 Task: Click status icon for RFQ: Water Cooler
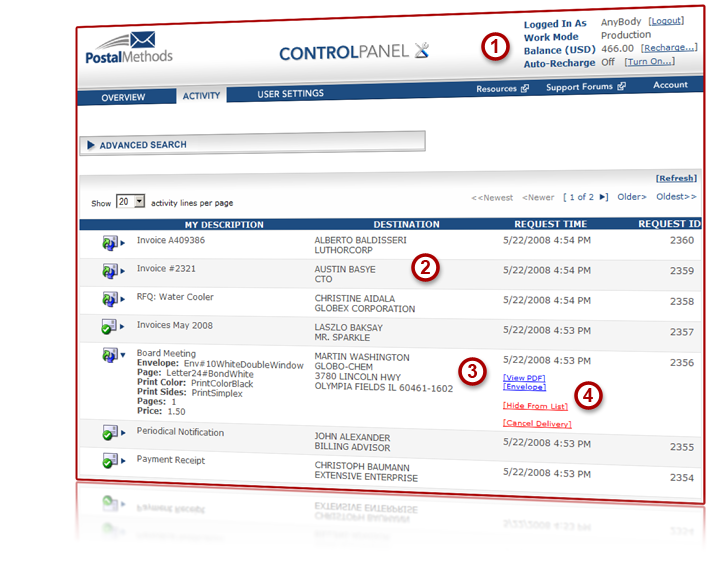coord(110,299)
